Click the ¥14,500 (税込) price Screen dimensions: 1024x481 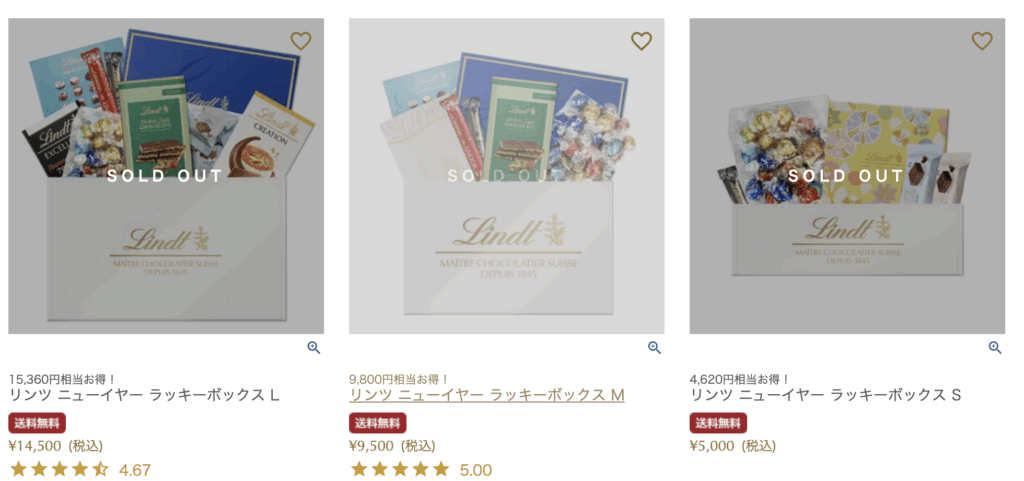pos(56,446)
